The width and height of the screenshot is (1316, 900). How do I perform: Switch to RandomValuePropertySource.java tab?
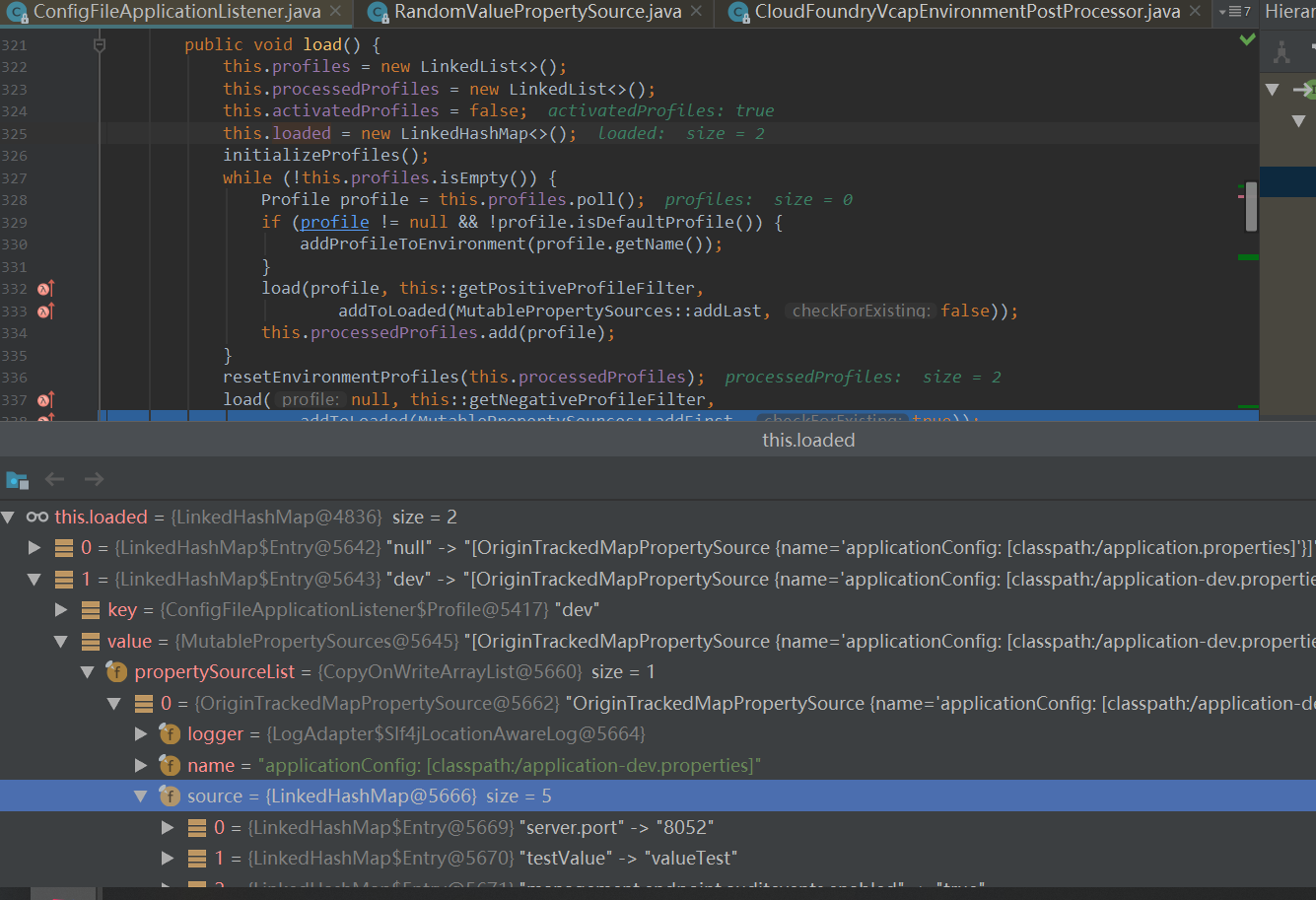(537, 12)
